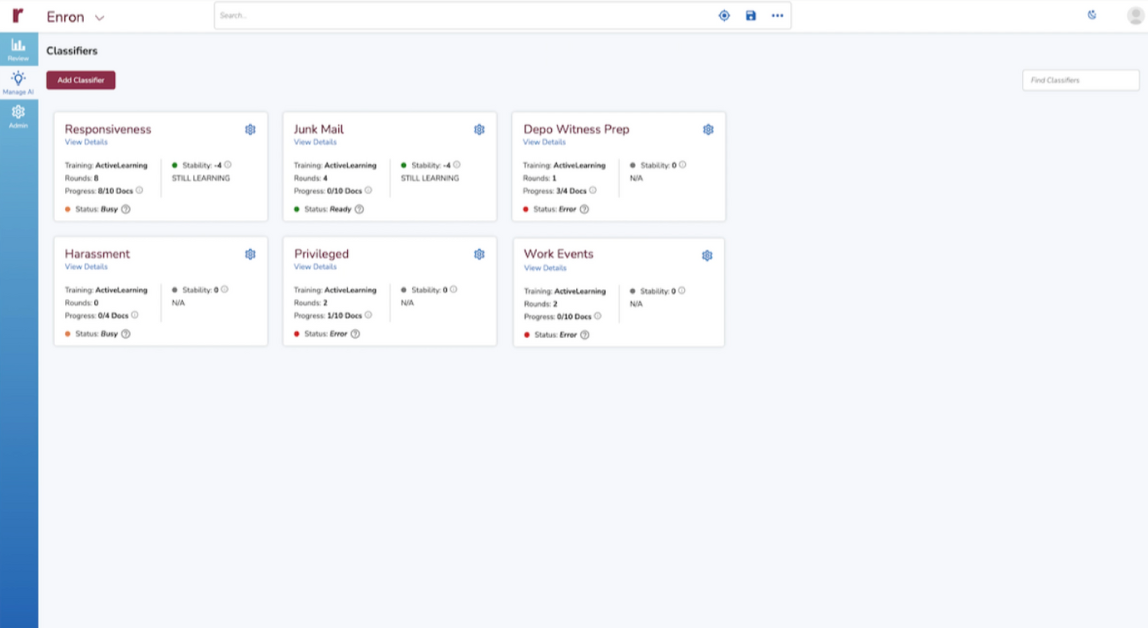Open settings gear for Harassment classifier

(x=250, y=254)
